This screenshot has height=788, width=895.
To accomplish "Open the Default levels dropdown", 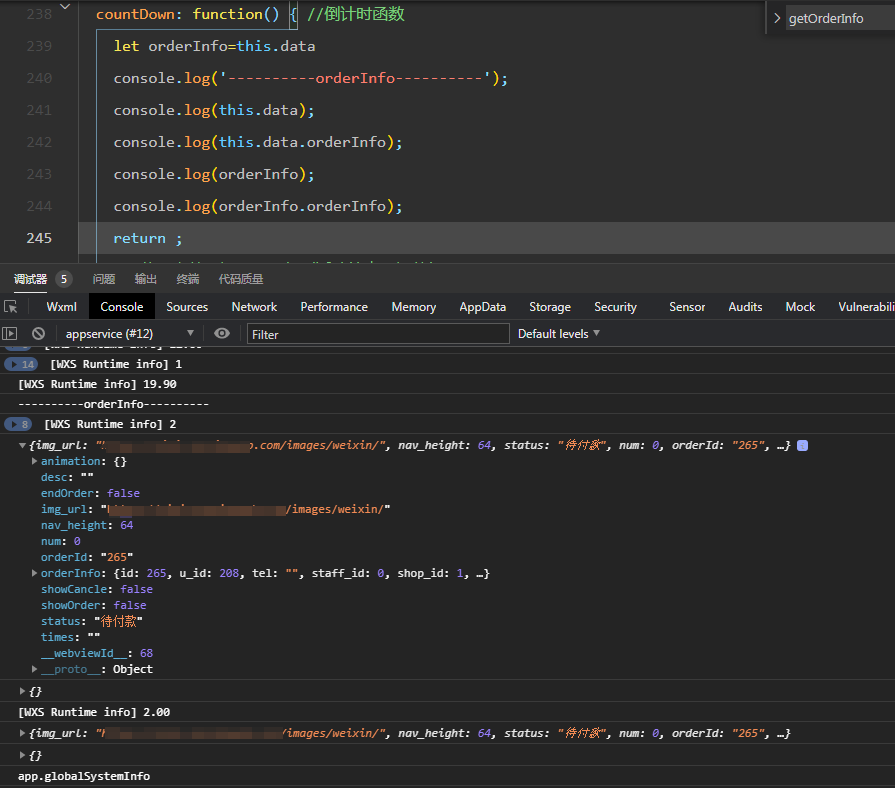I will pyautogui.click(x=559, y=334).
